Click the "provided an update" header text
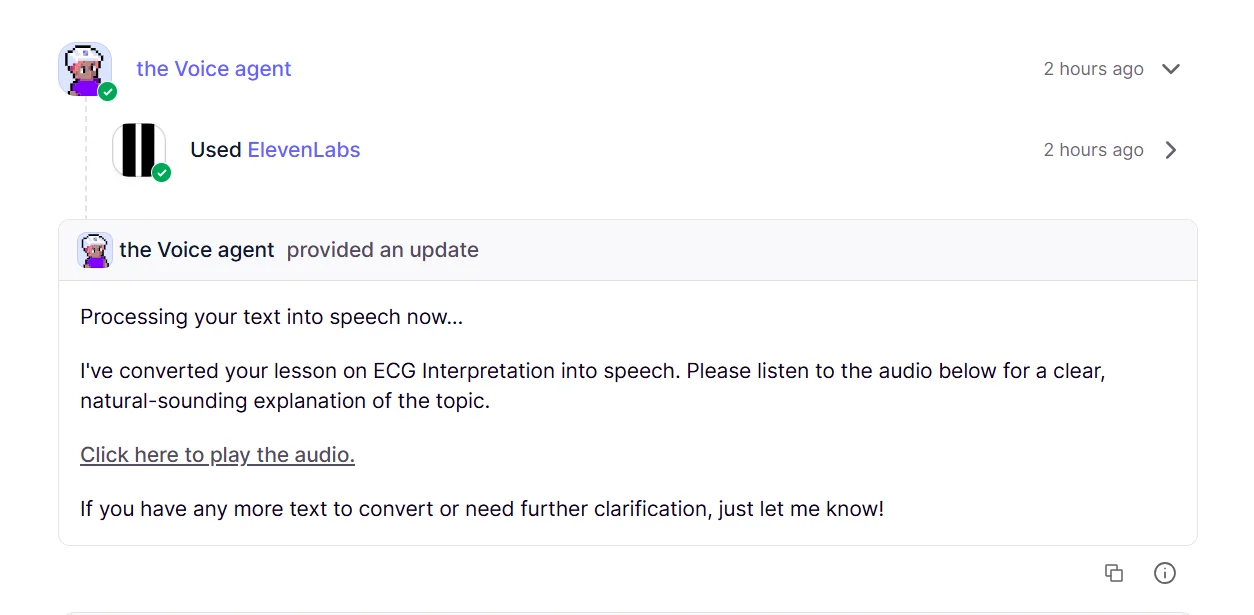This screenshot has width=1254, height=615. pyautogui.click(x=383, y=250)
